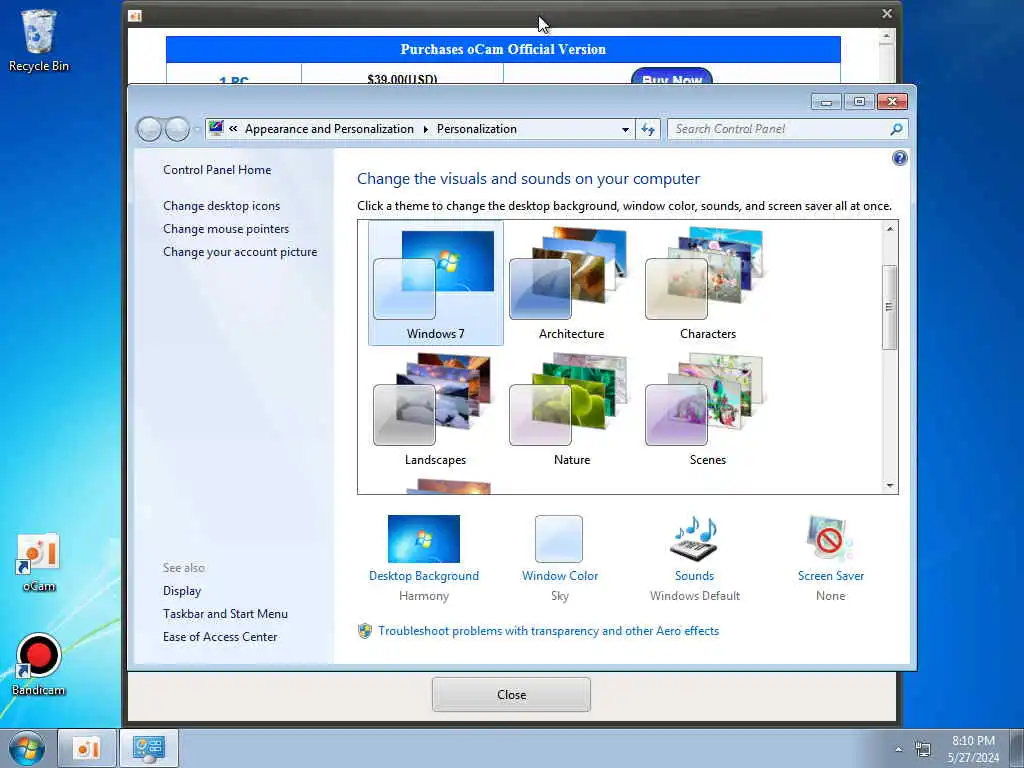
Task: Click the Window Color link text
Action: point(560,576)
